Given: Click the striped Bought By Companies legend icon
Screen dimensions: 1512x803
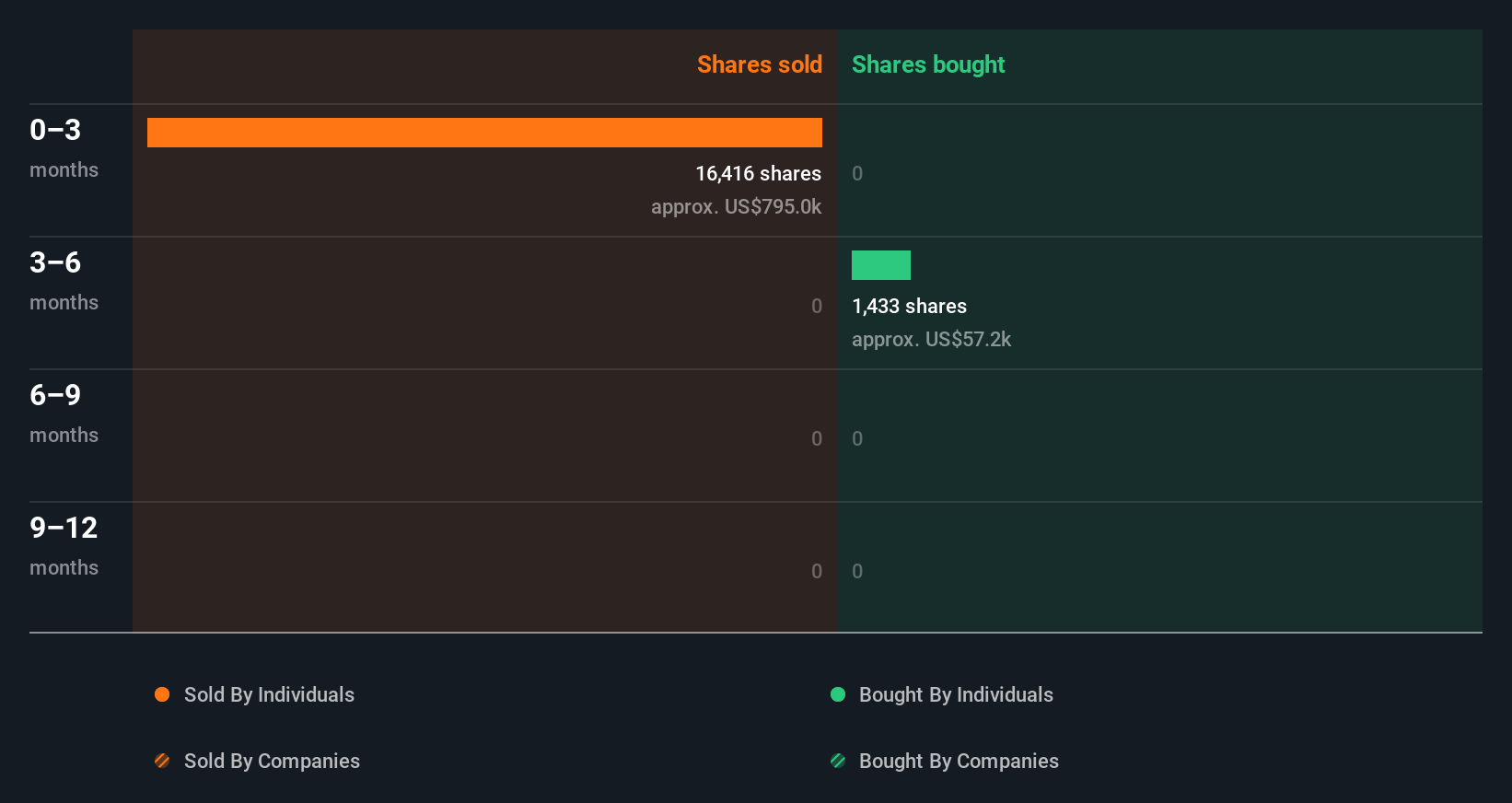Looking at the screenshot, I should pyautogui.click(x=838, y=761).
